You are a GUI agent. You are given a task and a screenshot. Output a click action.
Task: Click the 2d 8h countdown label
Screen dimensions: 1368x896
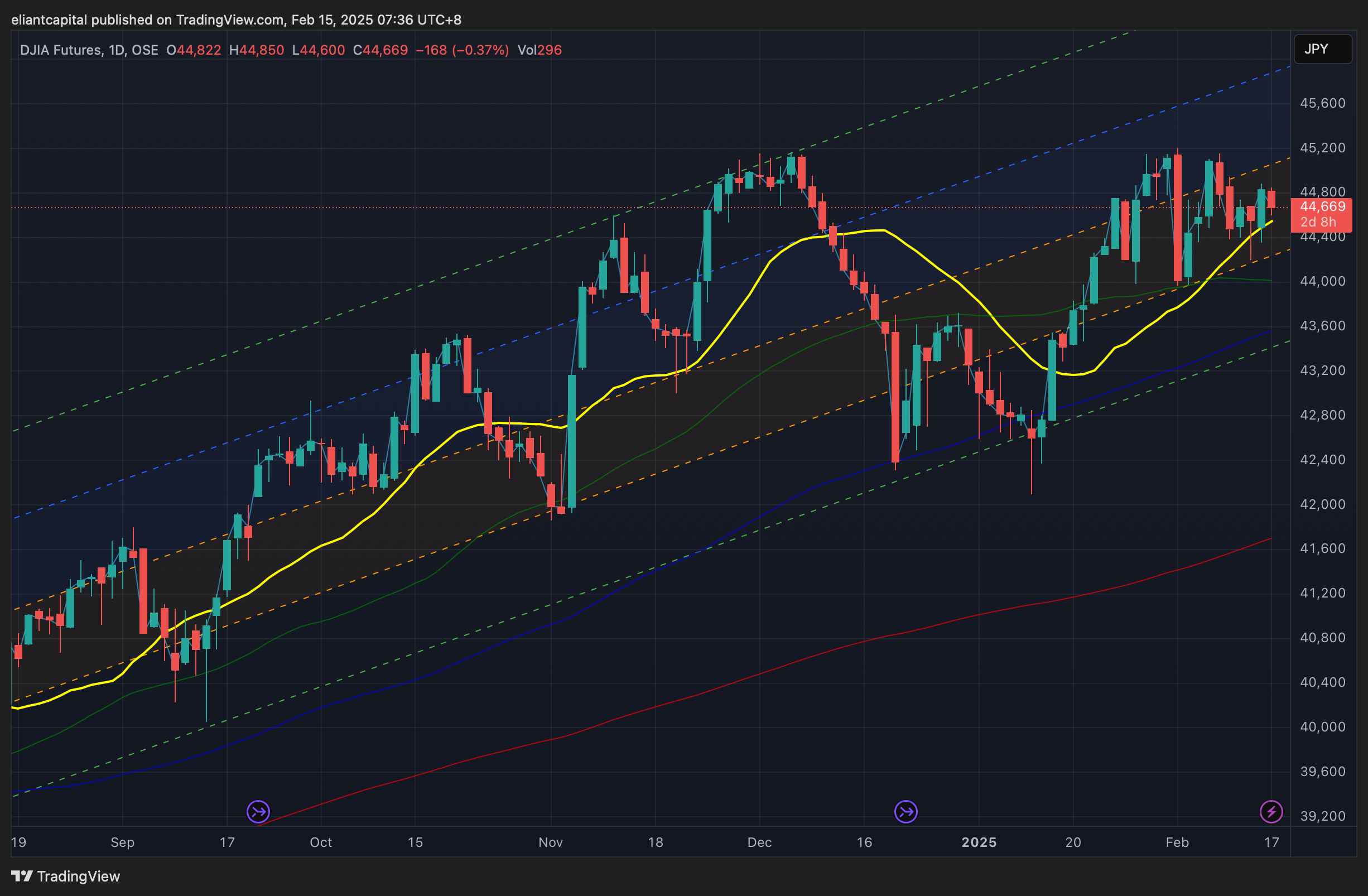coord(1318,222)
